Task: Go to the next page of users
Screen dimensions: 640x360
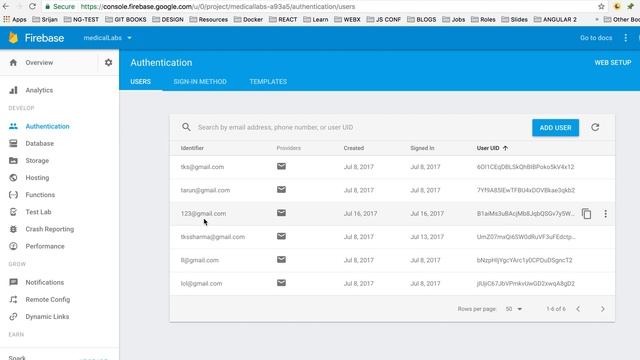Action: pyautogui.click(x=602, y=309)
